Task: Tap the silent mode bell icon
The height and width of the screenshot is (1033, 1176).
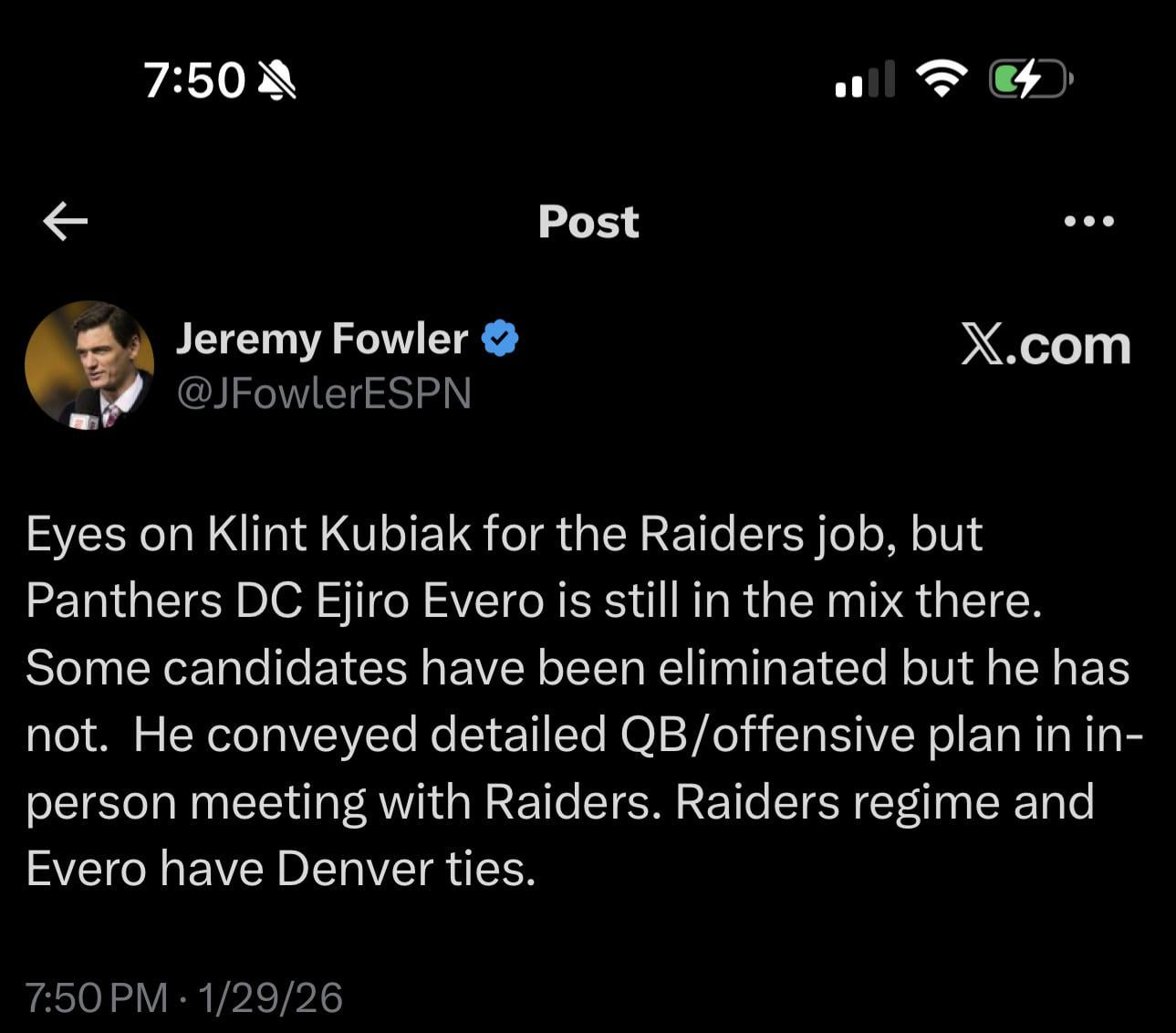Action: [x=277, y=80]
